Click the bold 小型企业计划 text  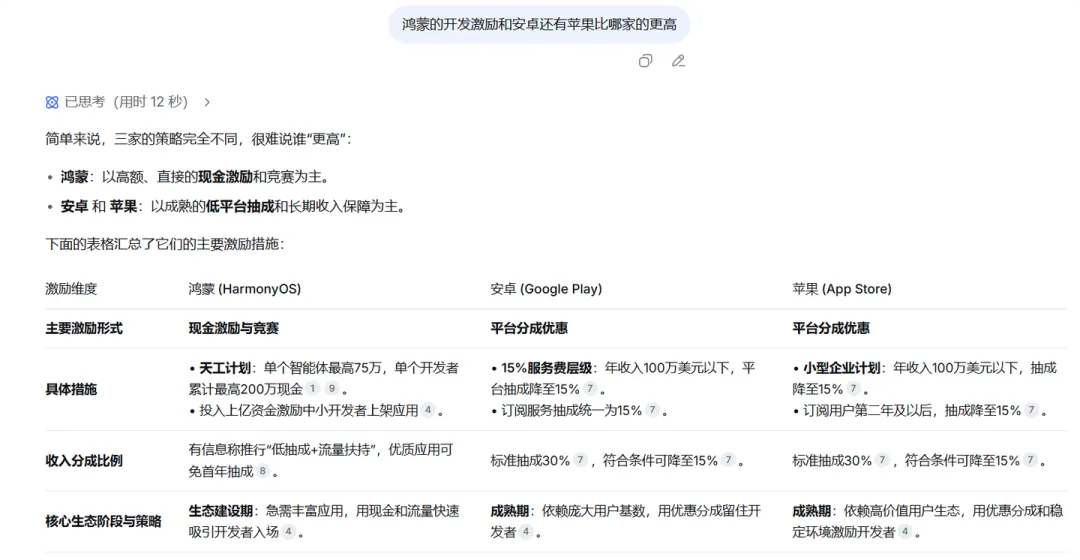[x=842, y=369]
